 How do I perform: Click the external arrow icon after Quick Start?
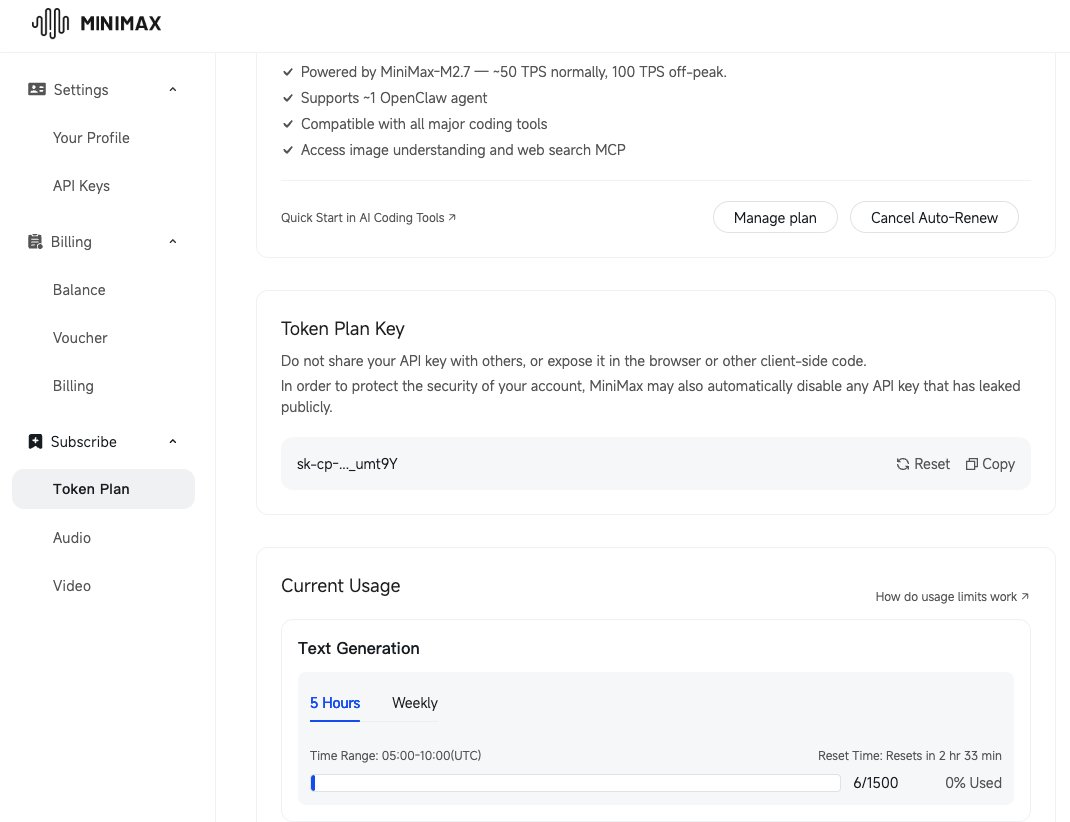point(452,217)
